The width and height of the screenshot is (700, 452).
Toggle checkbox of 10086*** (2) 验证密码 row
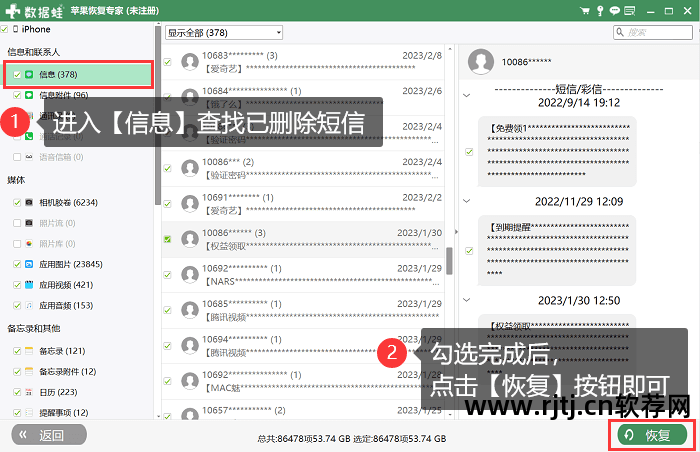[167, 168]
